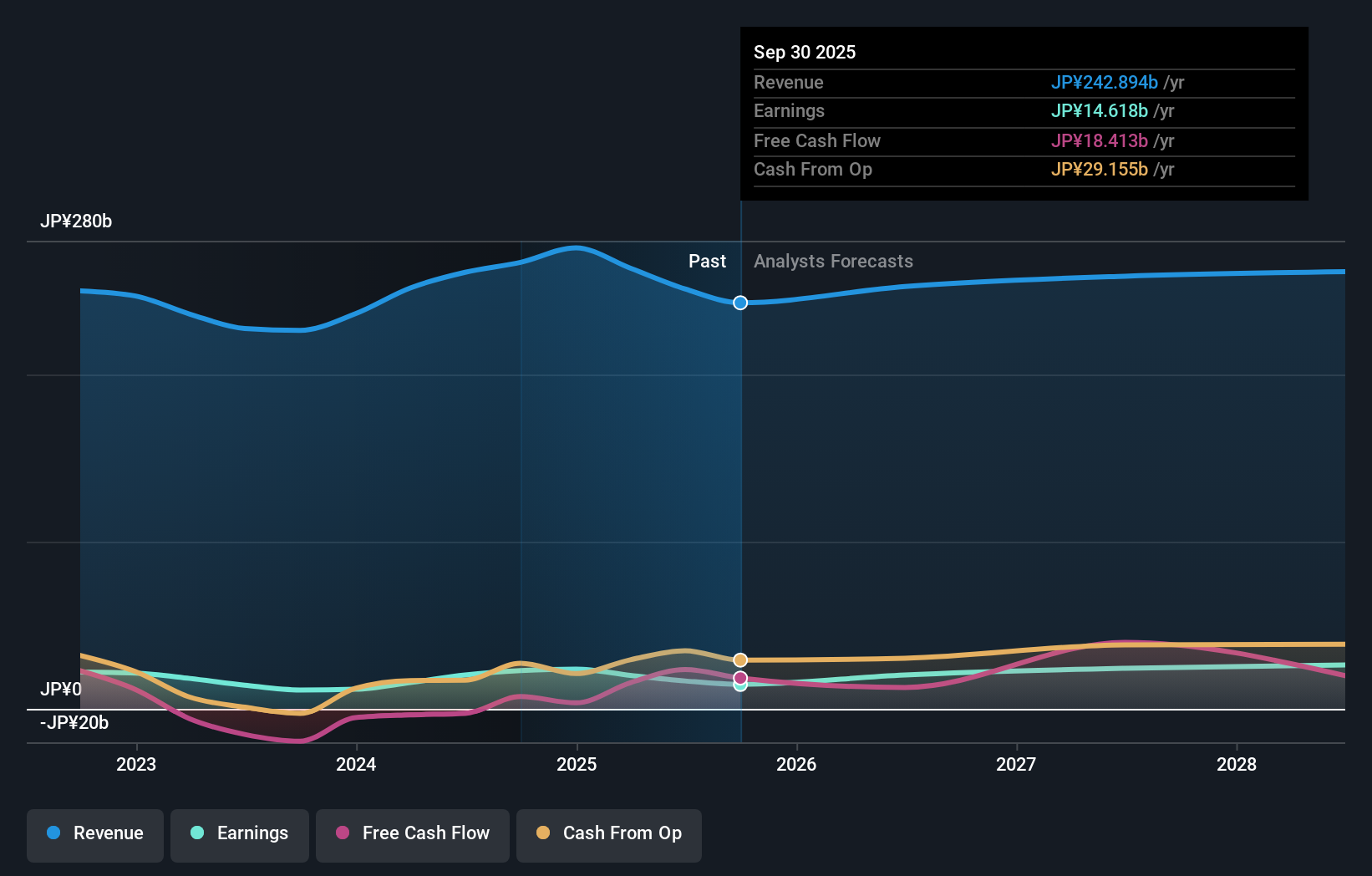1372x876 pixels.
Task: Toggle the Free Cash Flow legend button
Action: tap(413, 835)
